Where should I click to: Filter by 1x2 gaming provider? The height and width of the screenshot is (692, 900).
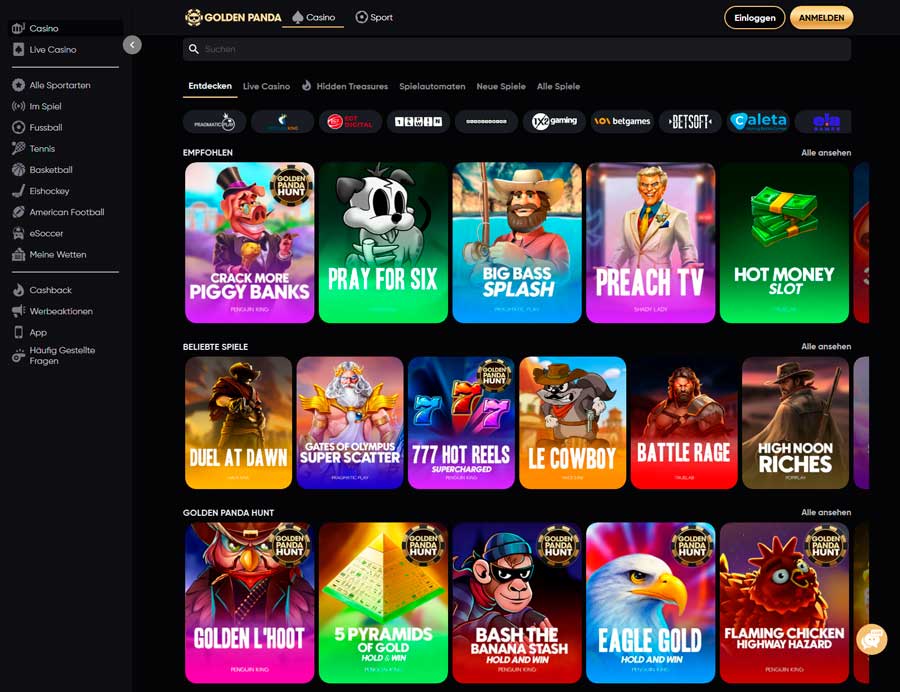coord(554,122)
